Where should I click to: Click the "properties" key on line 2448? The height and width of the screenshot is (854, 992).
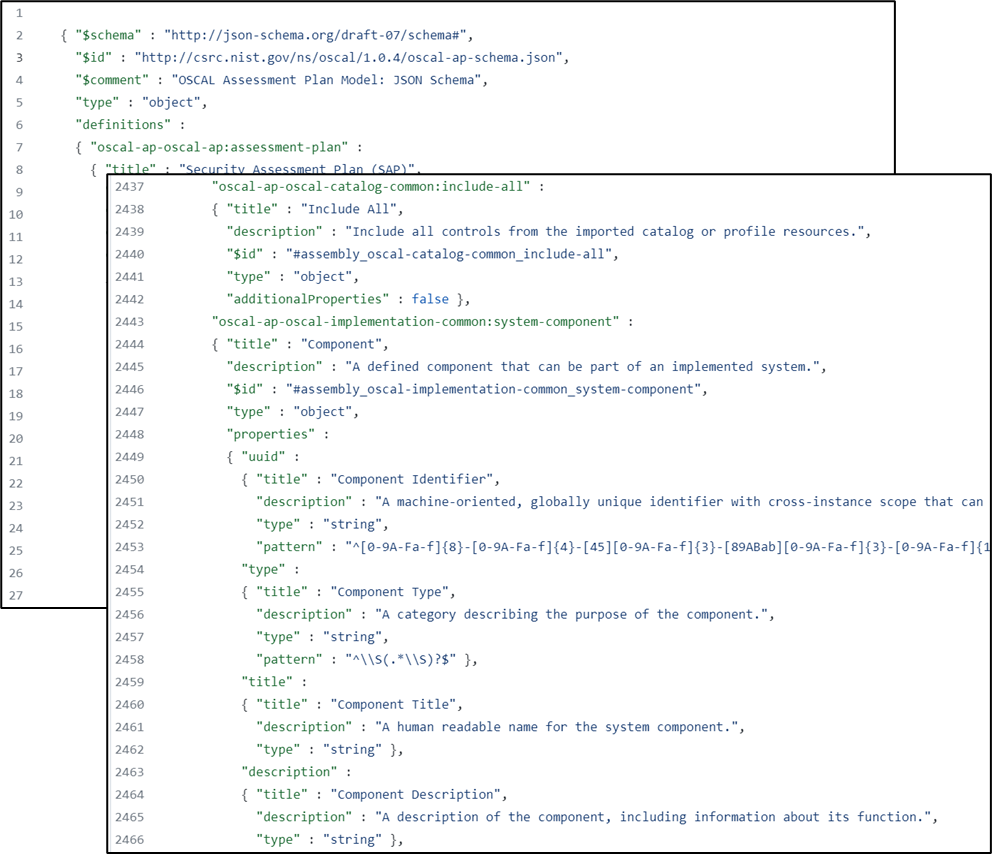click(268, 434)
